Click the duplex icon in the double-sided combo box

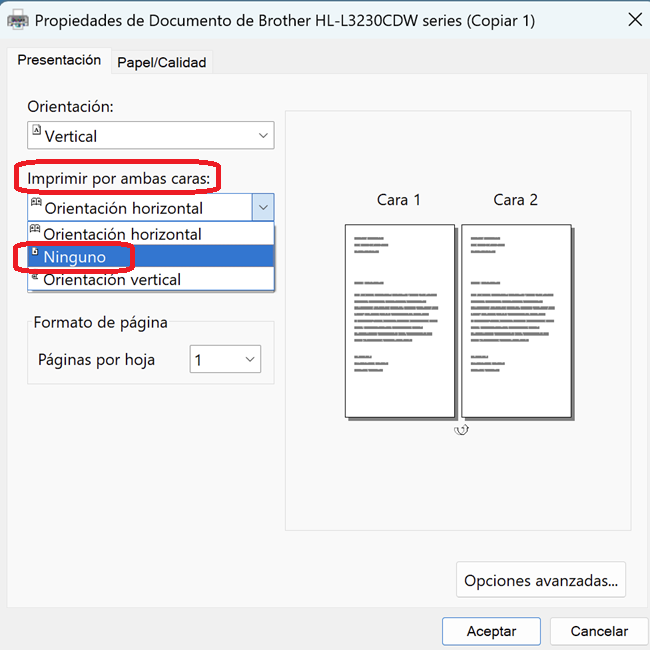click(36, 203)
